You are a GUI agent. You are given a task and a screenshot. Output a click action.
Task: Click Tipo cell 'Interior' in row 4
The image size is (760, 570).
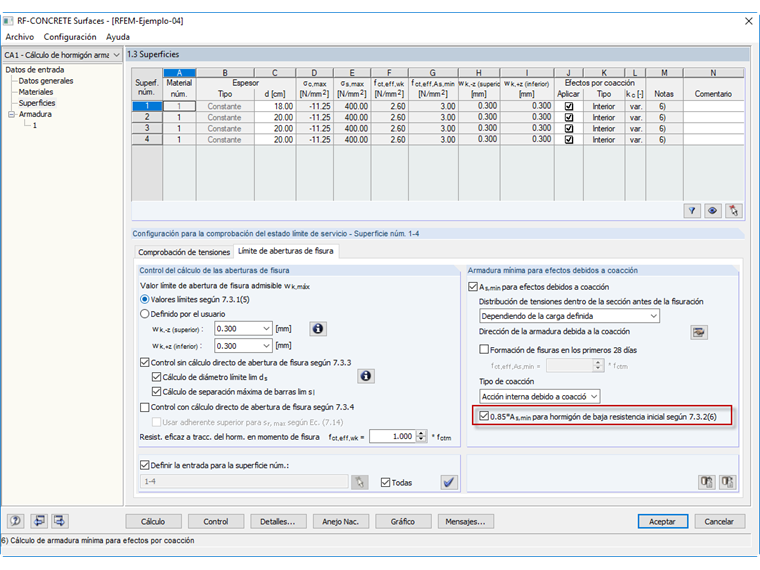604,140
